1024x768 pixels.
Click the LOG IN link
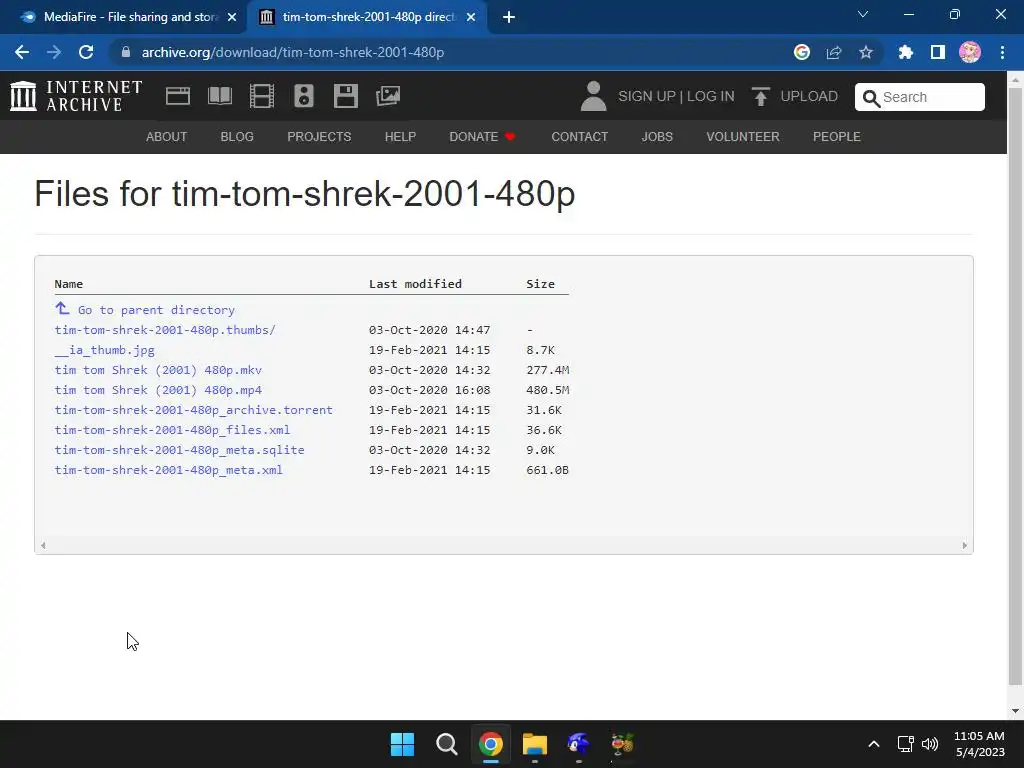tap(711, 97)
